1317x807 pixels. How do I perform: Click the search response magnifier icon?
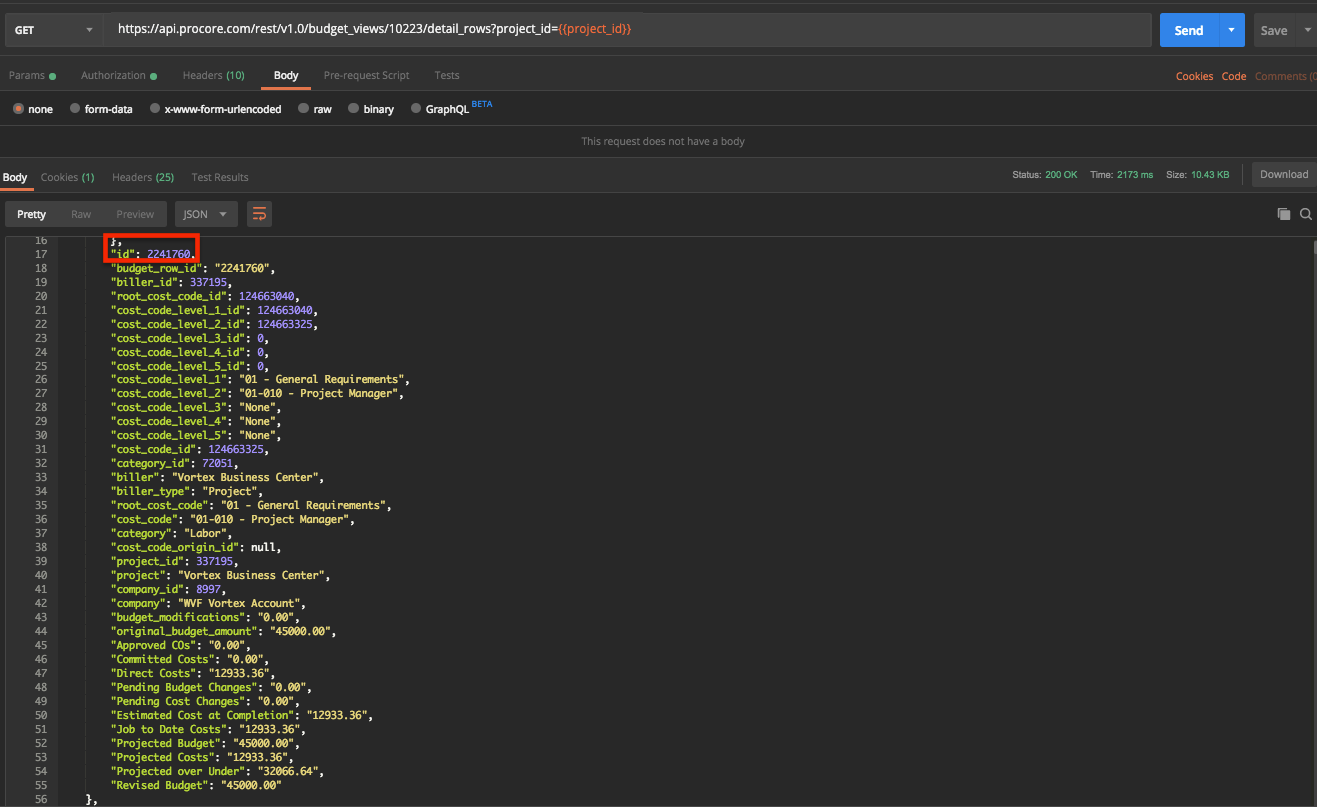tap(1306, 214)
